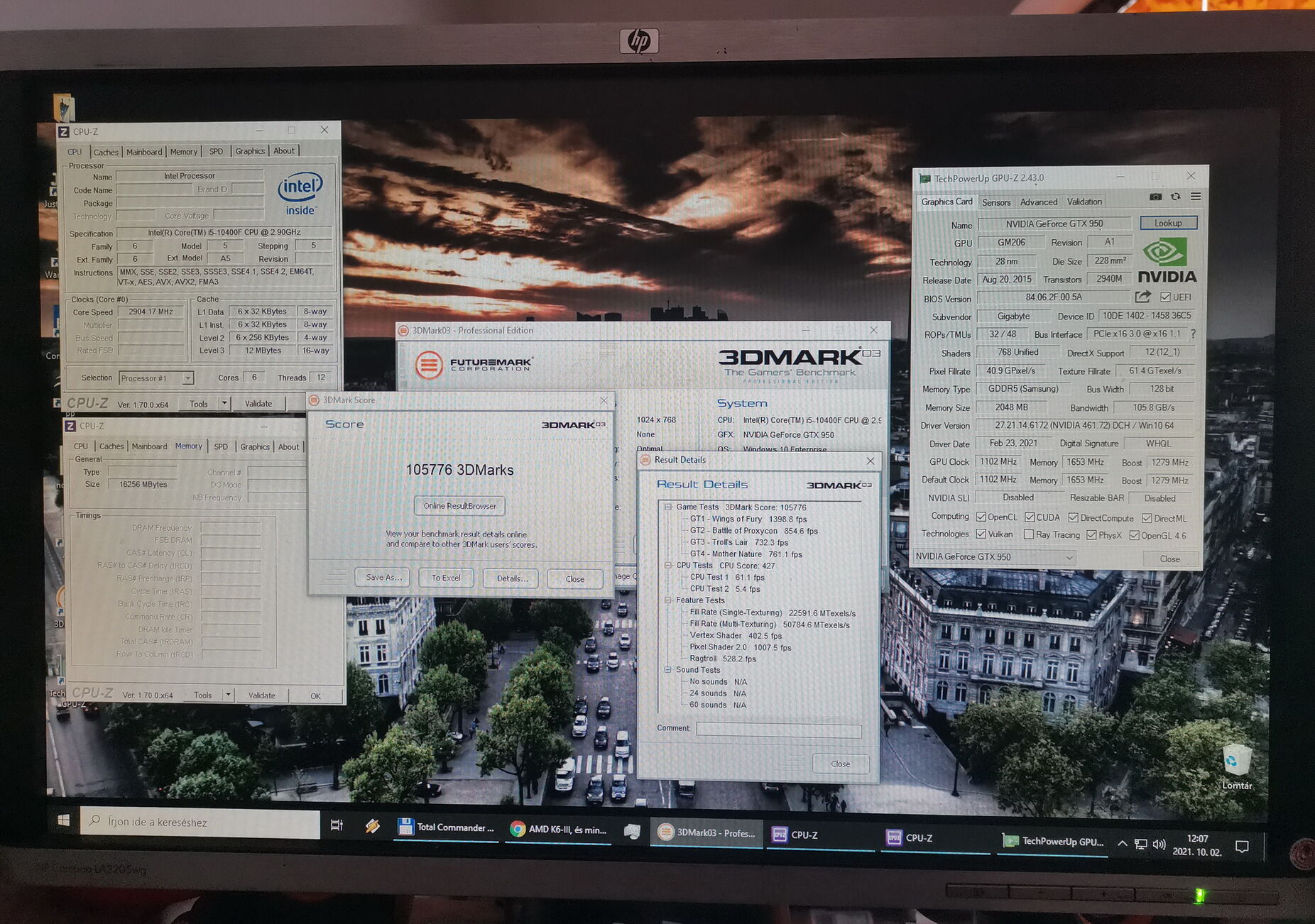Screen dimensions: 1315x924
Task: Toggle PhysX checkbox
Action: click(1091, 535)
